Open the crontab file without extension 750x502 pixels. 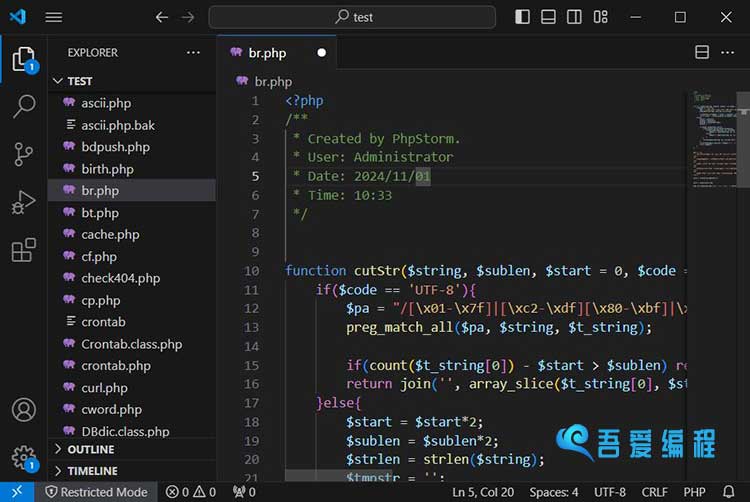tap(132, 322)
